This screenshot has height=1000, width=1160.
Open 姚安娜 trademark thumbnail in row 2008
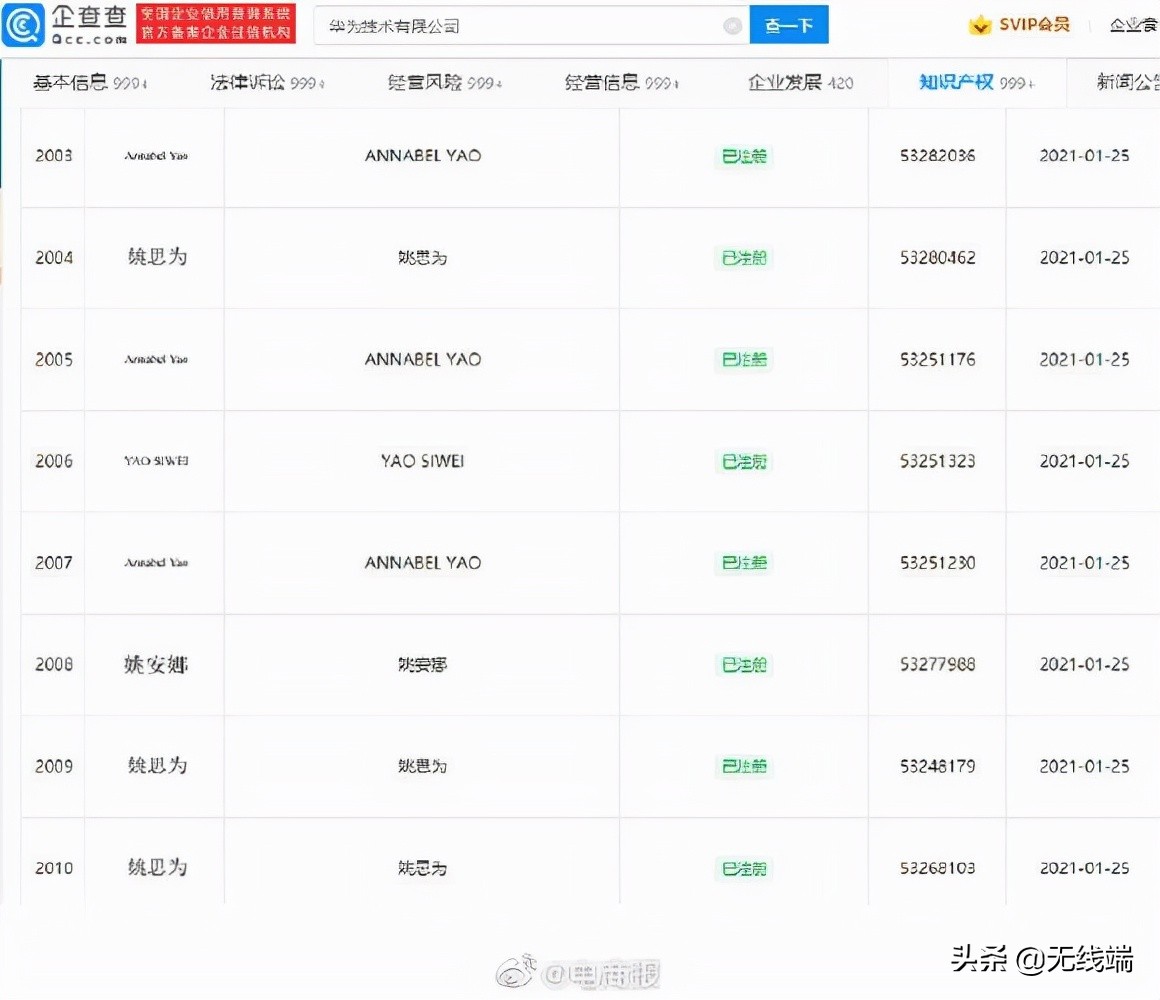156,664
